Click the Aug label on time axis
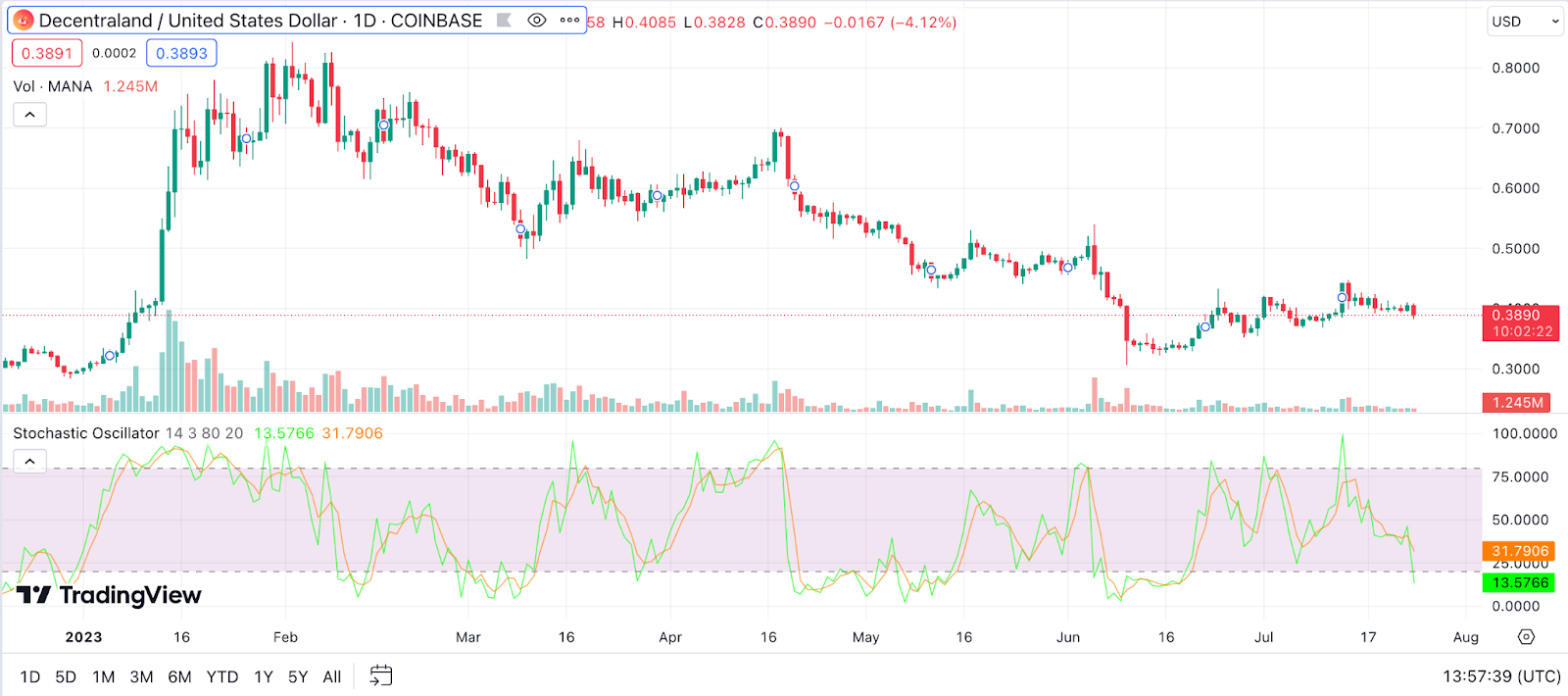The image size is (1568, 696). [x=1466, y=637]
